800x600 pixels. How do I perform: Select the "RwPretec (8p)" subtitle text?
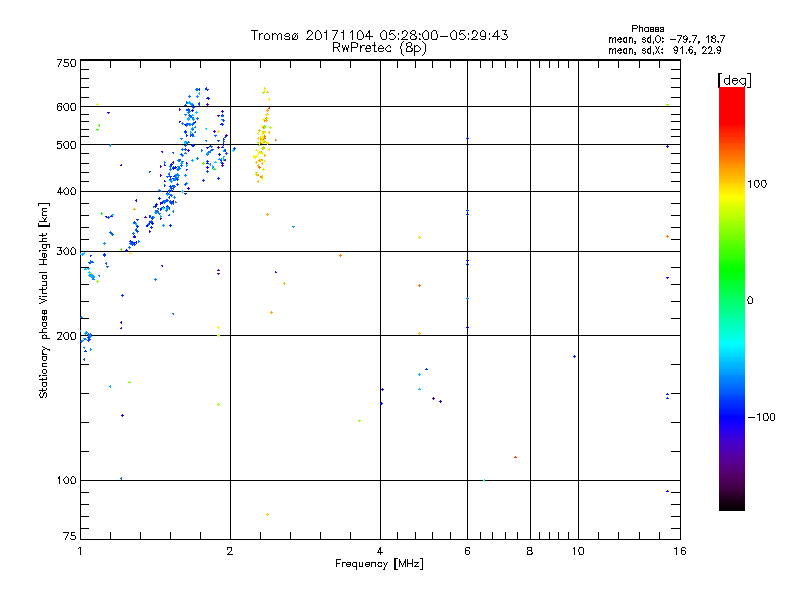pyautogui.click(x=379, y=48)
